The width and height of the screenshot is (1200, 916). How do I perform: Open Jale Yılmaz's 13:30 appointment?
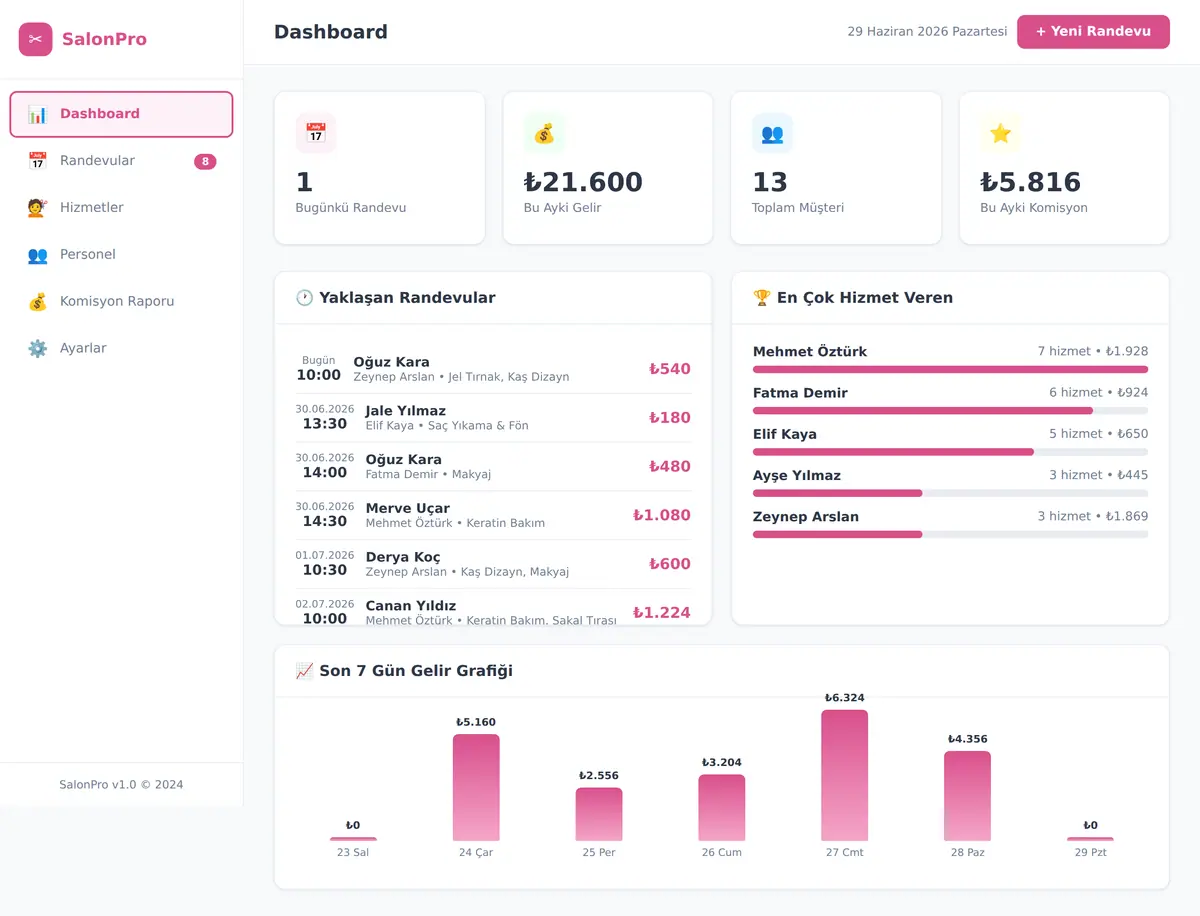click(x=493, y=418)
